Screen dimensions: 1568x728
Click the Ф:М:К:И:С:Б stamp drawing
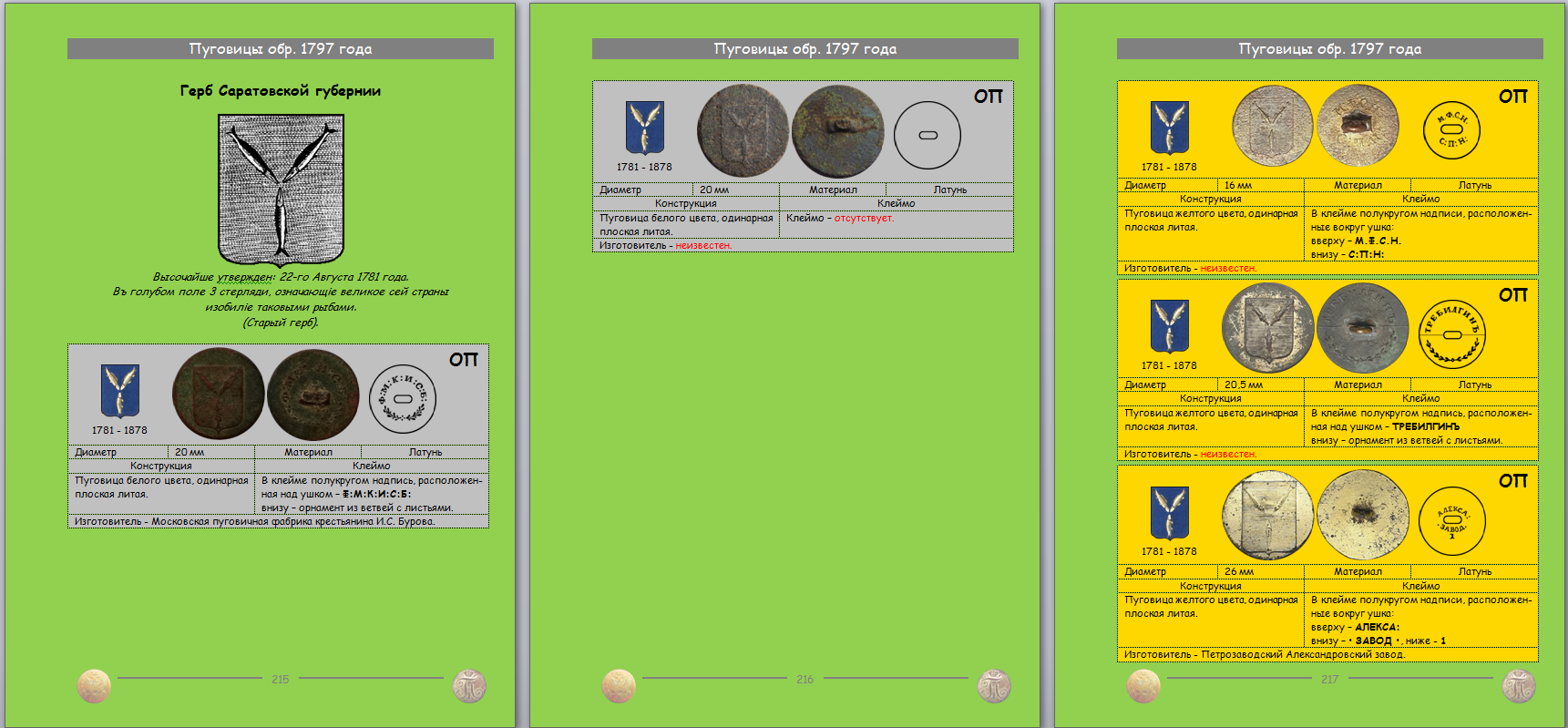pos(403,398)
